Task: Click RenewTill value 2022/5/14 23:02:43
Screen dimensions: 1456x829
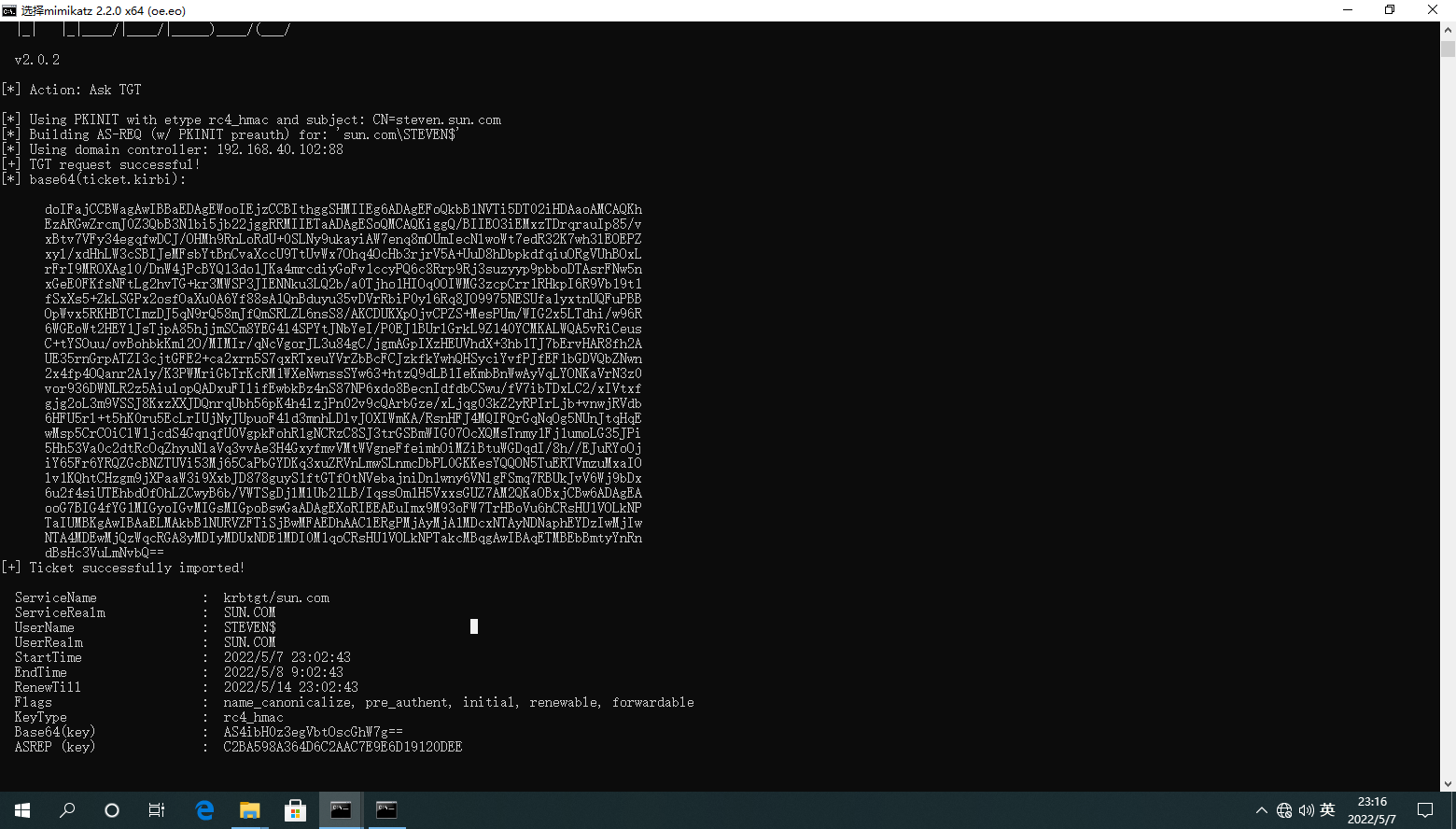Action: tap(291, 687)
